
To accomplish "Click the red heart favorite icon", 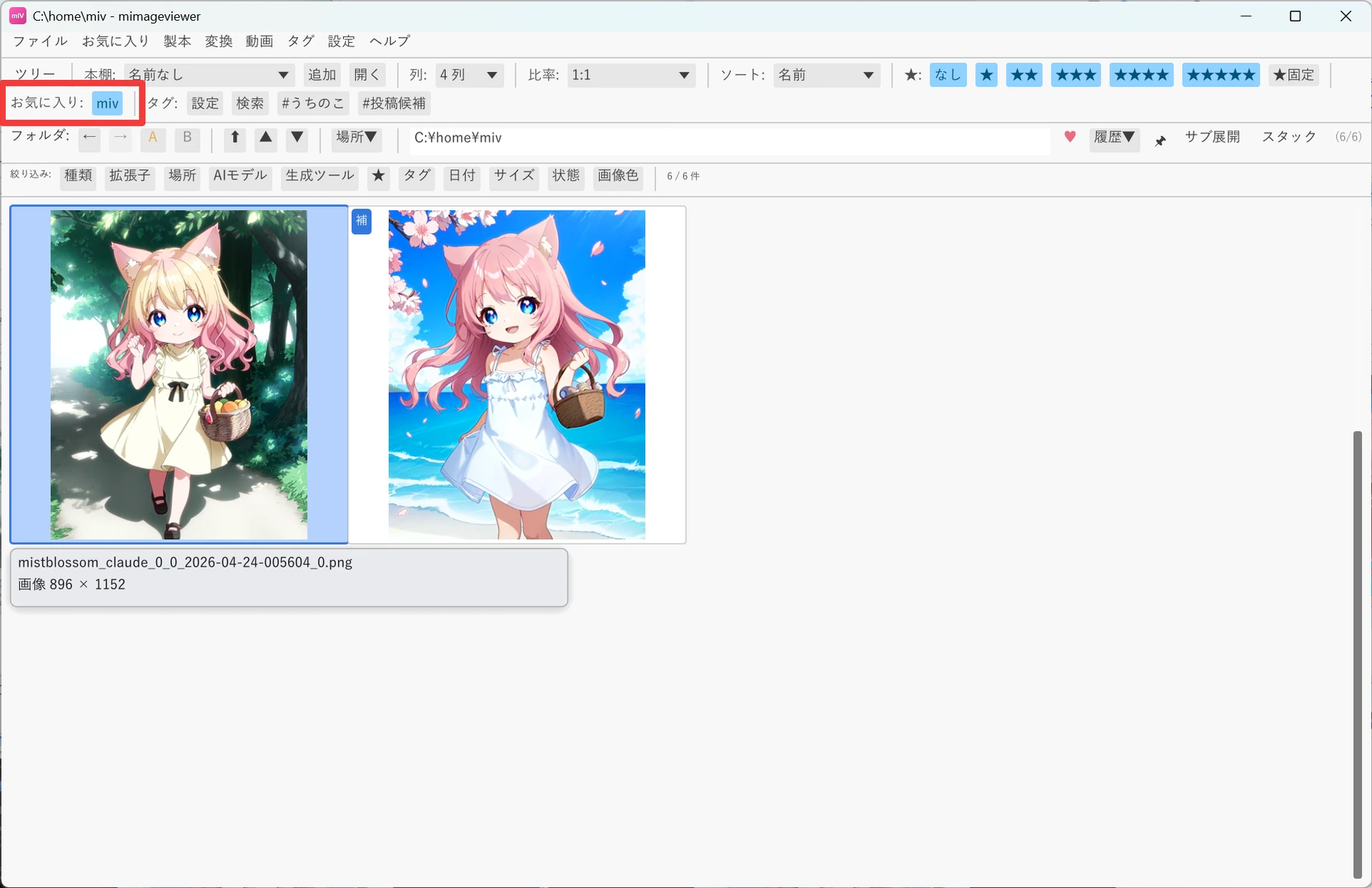I will (x=1070, y=136).
